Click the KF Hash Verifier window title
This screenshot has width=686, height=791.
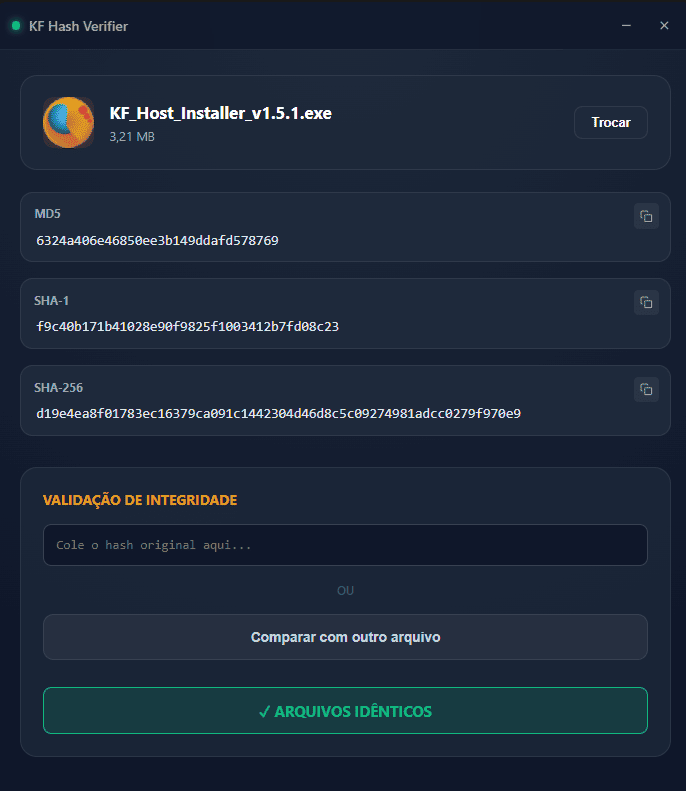(78, 26)
